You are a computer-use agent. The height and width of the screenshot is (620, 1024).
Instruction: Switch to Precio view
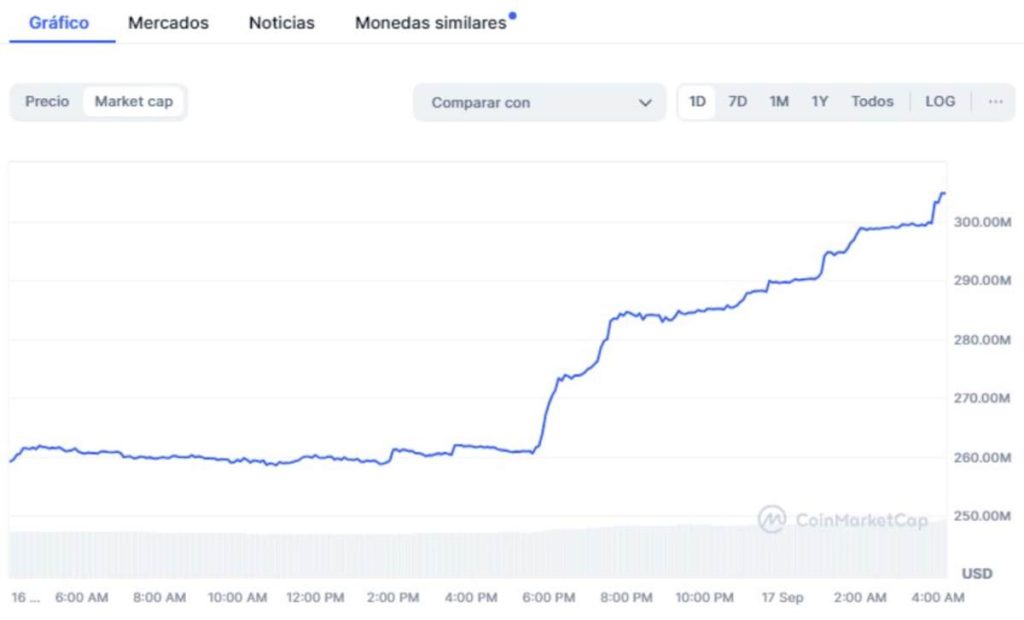pos(46,101)
